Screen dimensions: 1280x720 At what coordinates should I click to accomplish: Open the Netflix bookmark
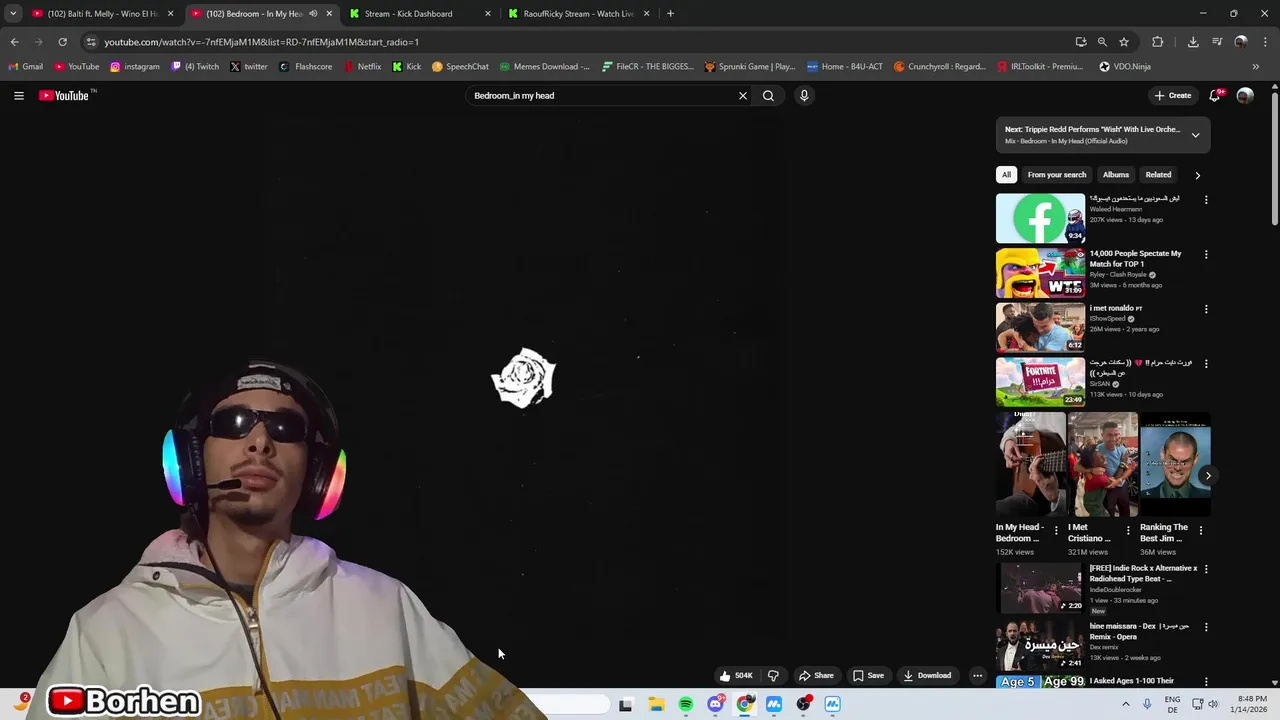[362, 67]
